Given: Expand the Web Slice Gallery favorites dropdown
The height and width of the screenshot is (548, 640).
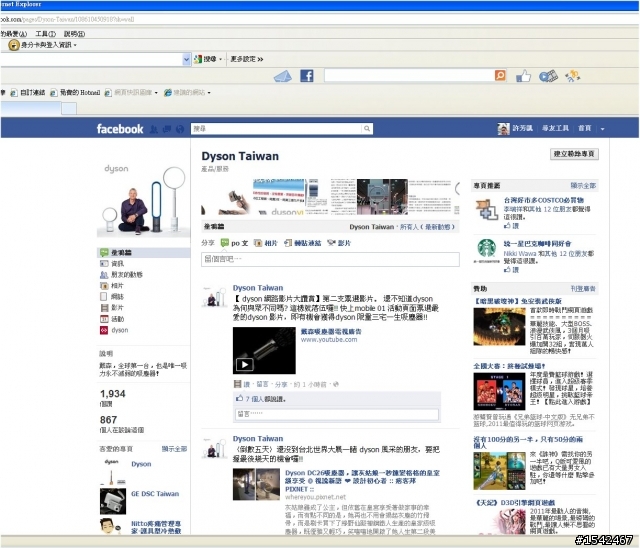Looking at the screenshot, I should (156, 93).
